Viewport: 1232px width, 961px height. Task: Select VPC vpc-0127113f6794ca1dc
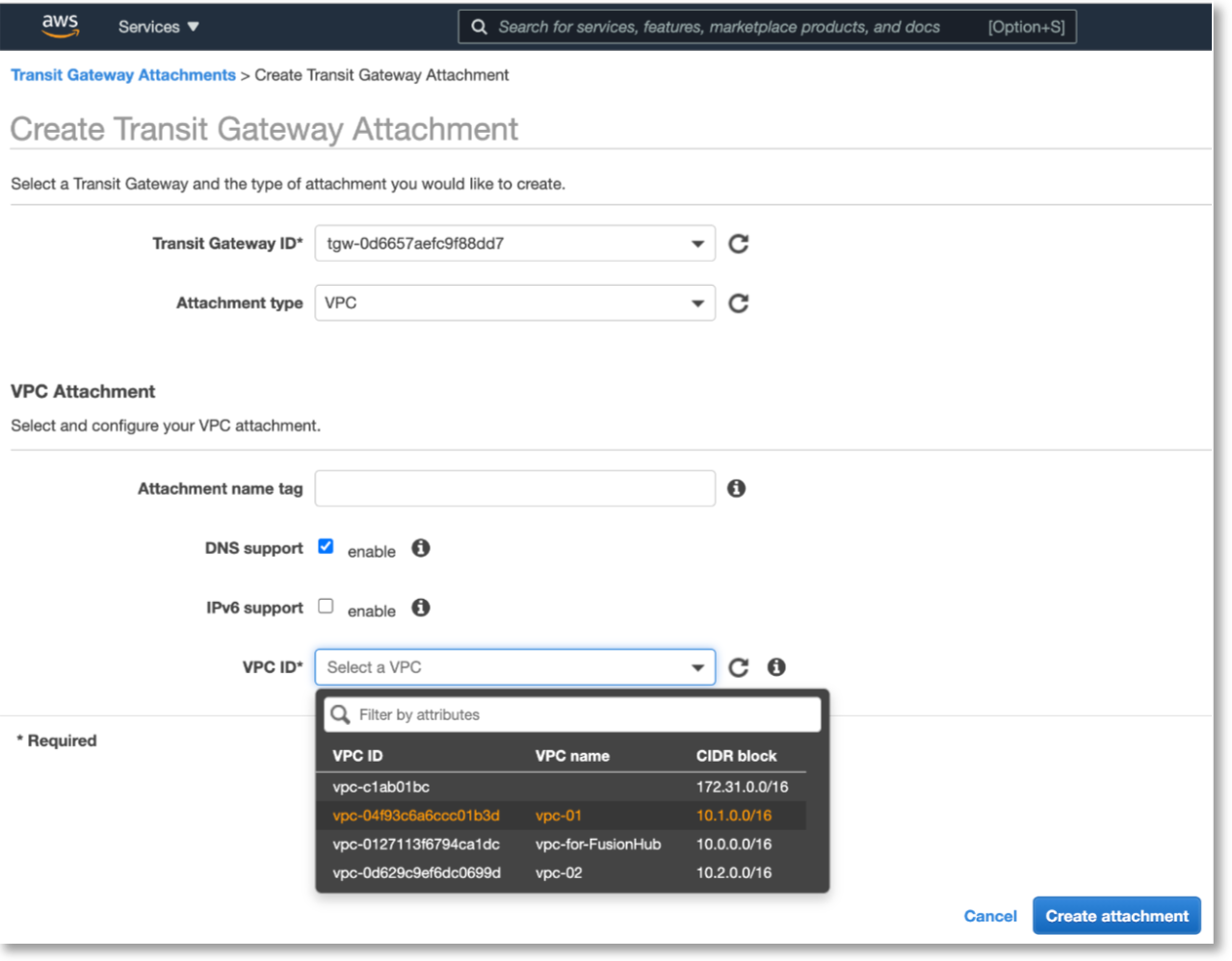(562, 844)
